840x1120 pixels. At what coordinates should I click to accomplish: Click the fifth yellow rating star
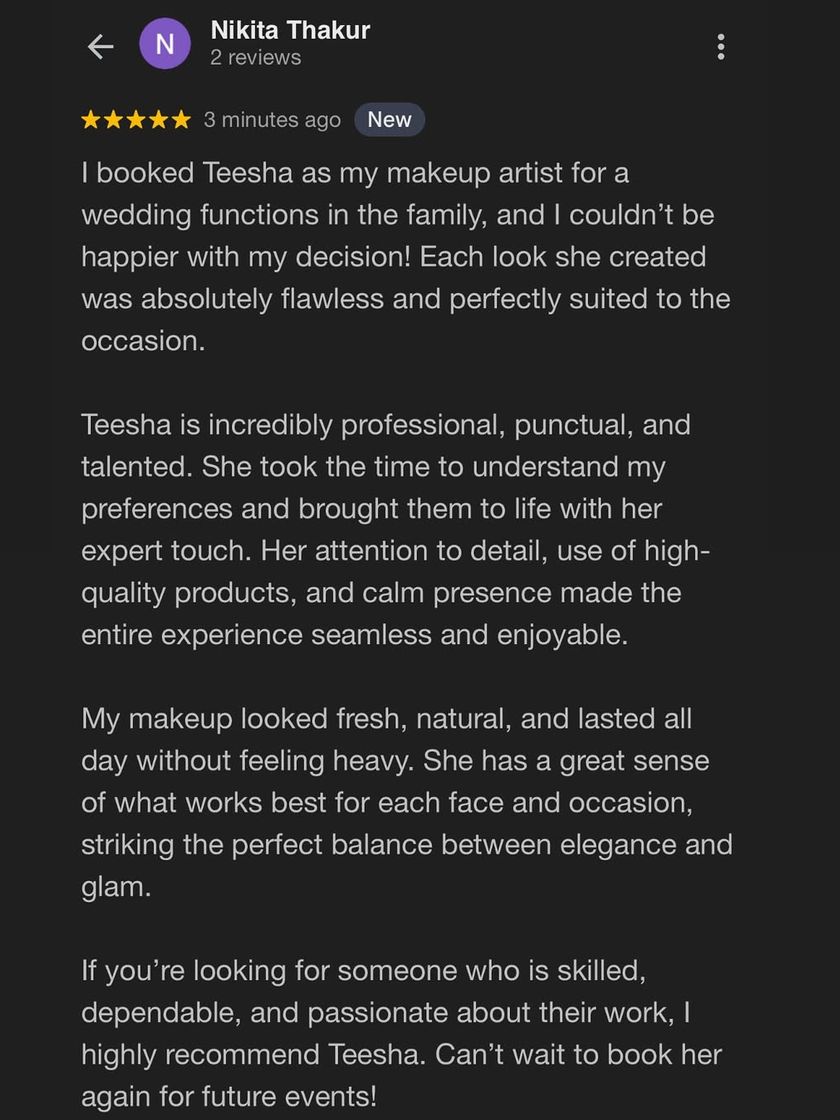pos(180,120)
